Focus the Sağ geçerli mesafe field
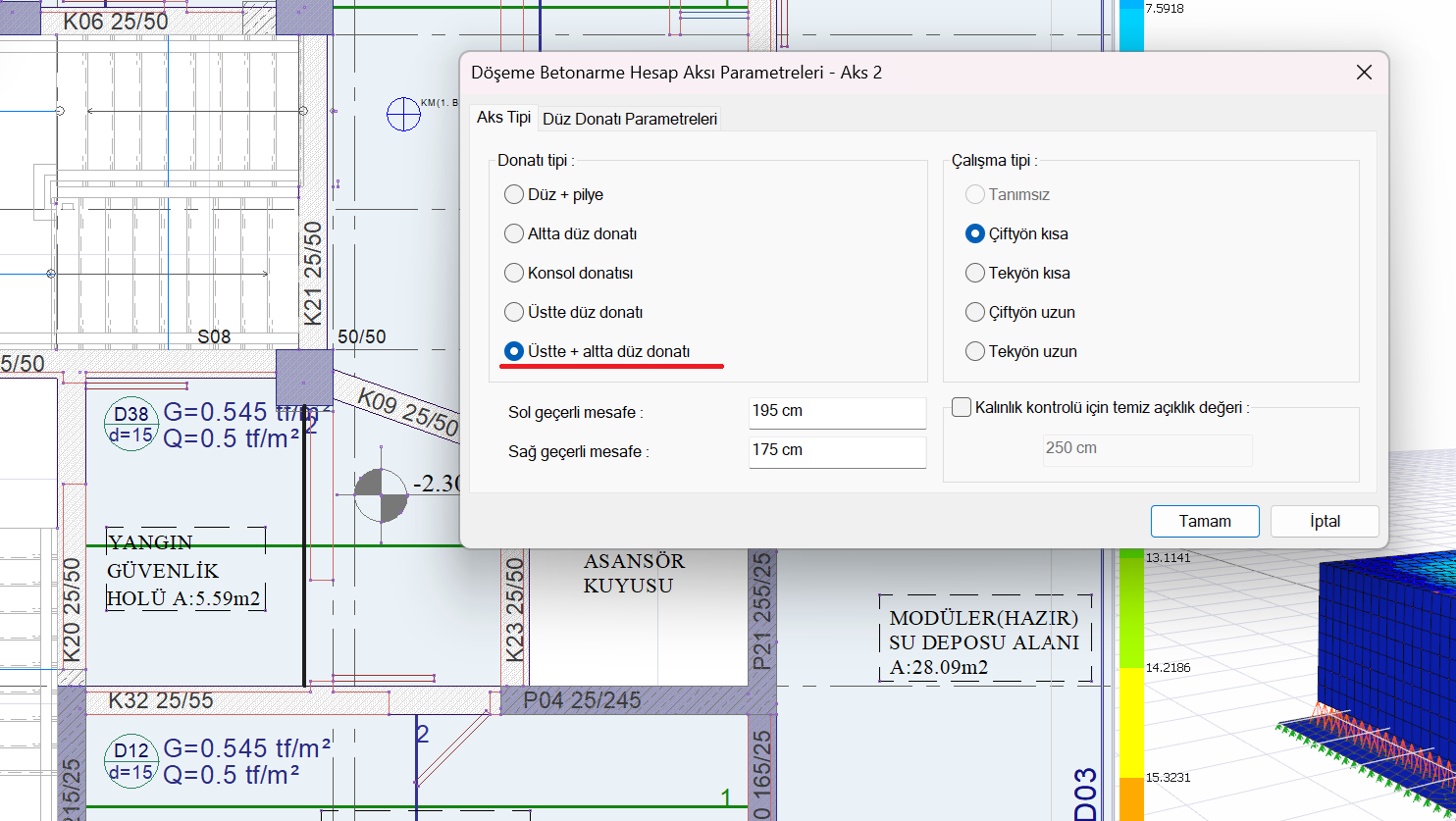Image resolution: width=1456 pixels, height=821 pixels. (x=836, y=451)
